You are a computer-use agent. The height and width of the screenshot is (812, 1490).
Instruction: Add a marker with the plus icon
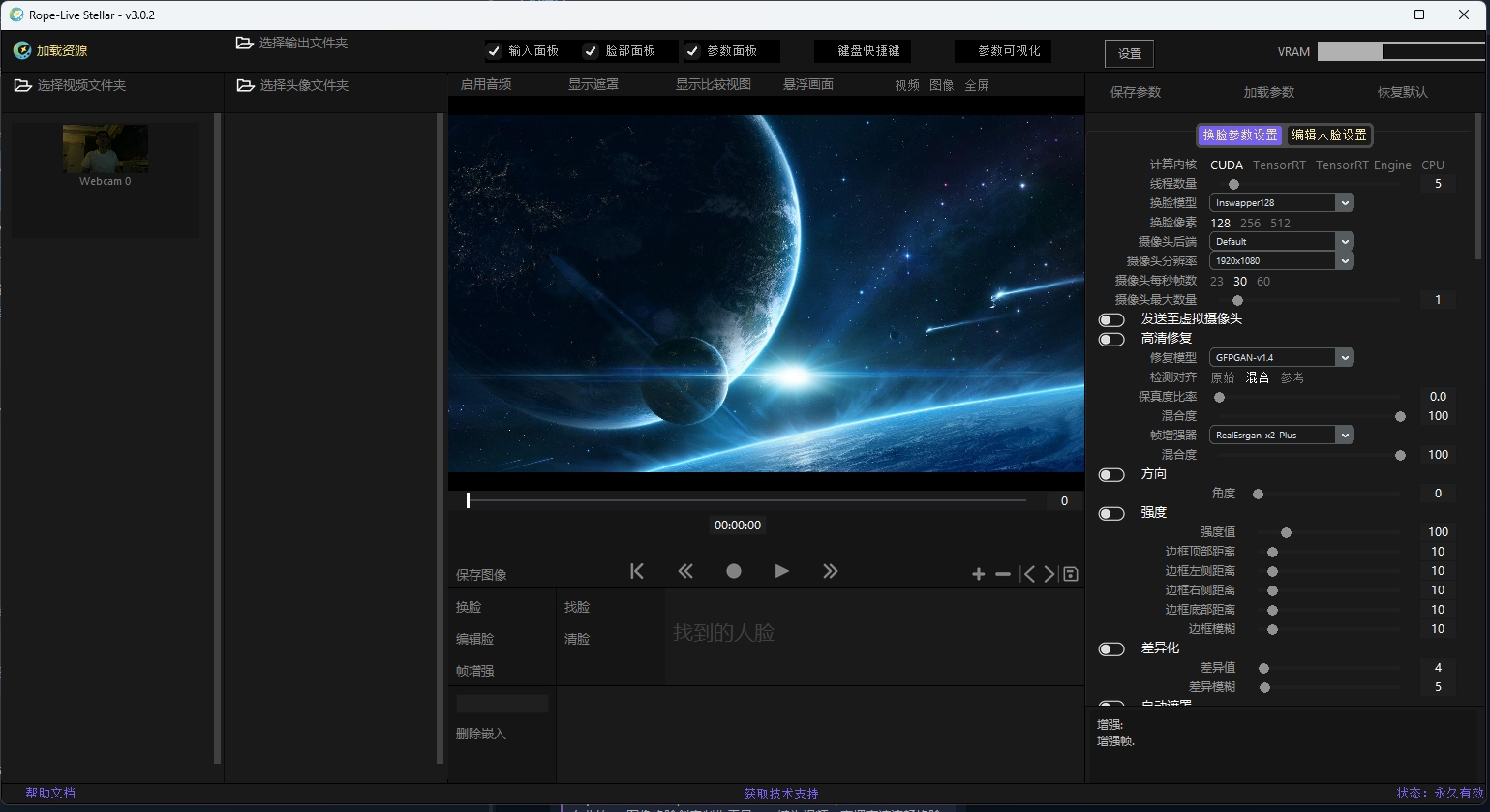(979, 574)
